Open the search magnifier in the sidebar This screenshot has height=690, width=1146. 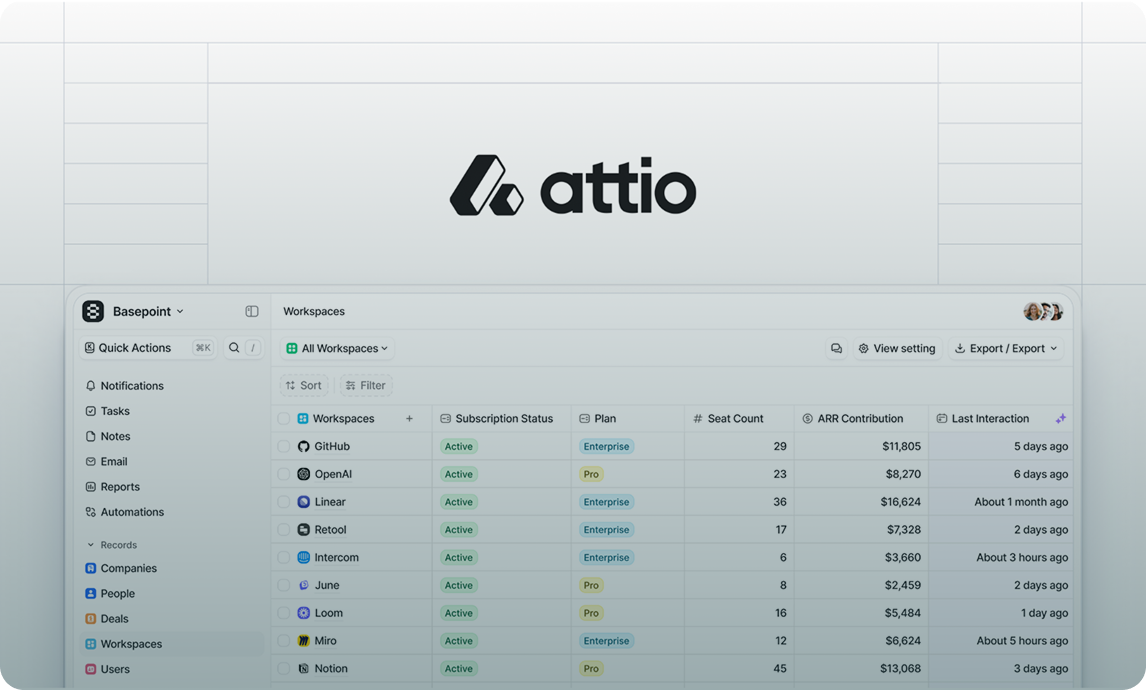click(233, 347)
